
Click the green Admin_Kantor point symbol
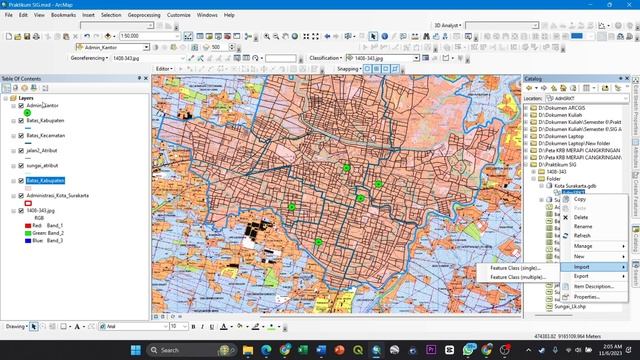coord(27,113)
